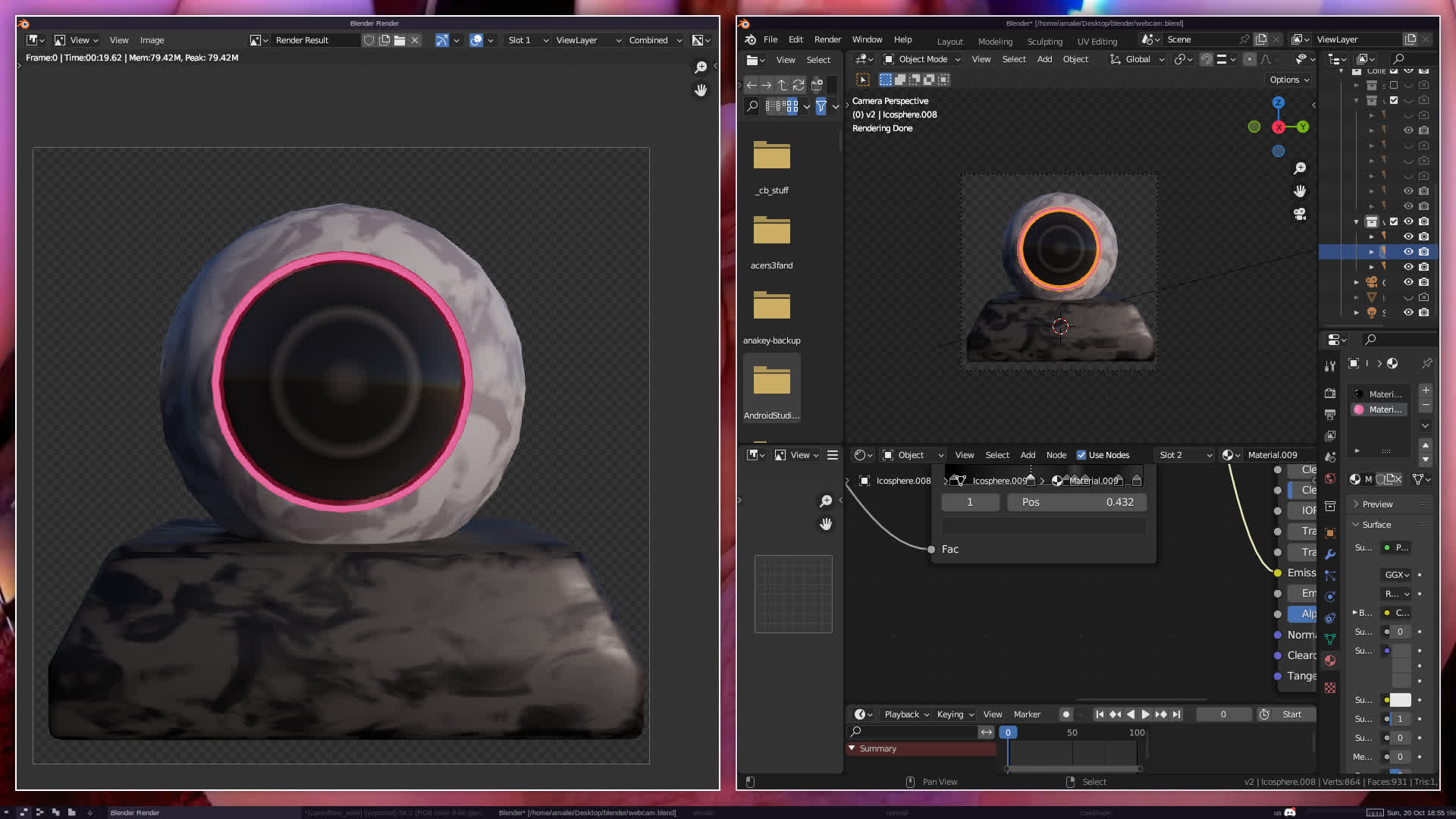Click the camera view icon in the viewport
Viewport: 1456px width, 819px height.
pos(1300,215)
